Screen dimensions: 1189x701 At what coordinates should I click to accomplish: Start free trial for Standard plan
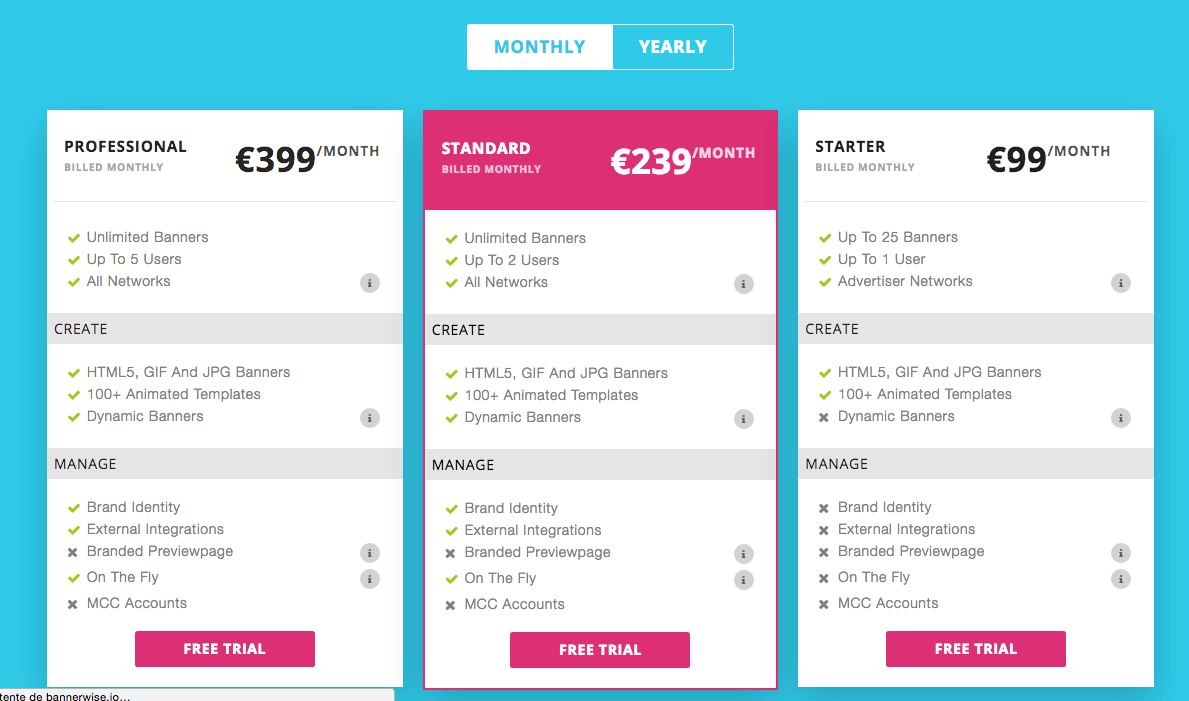(600, 650)
